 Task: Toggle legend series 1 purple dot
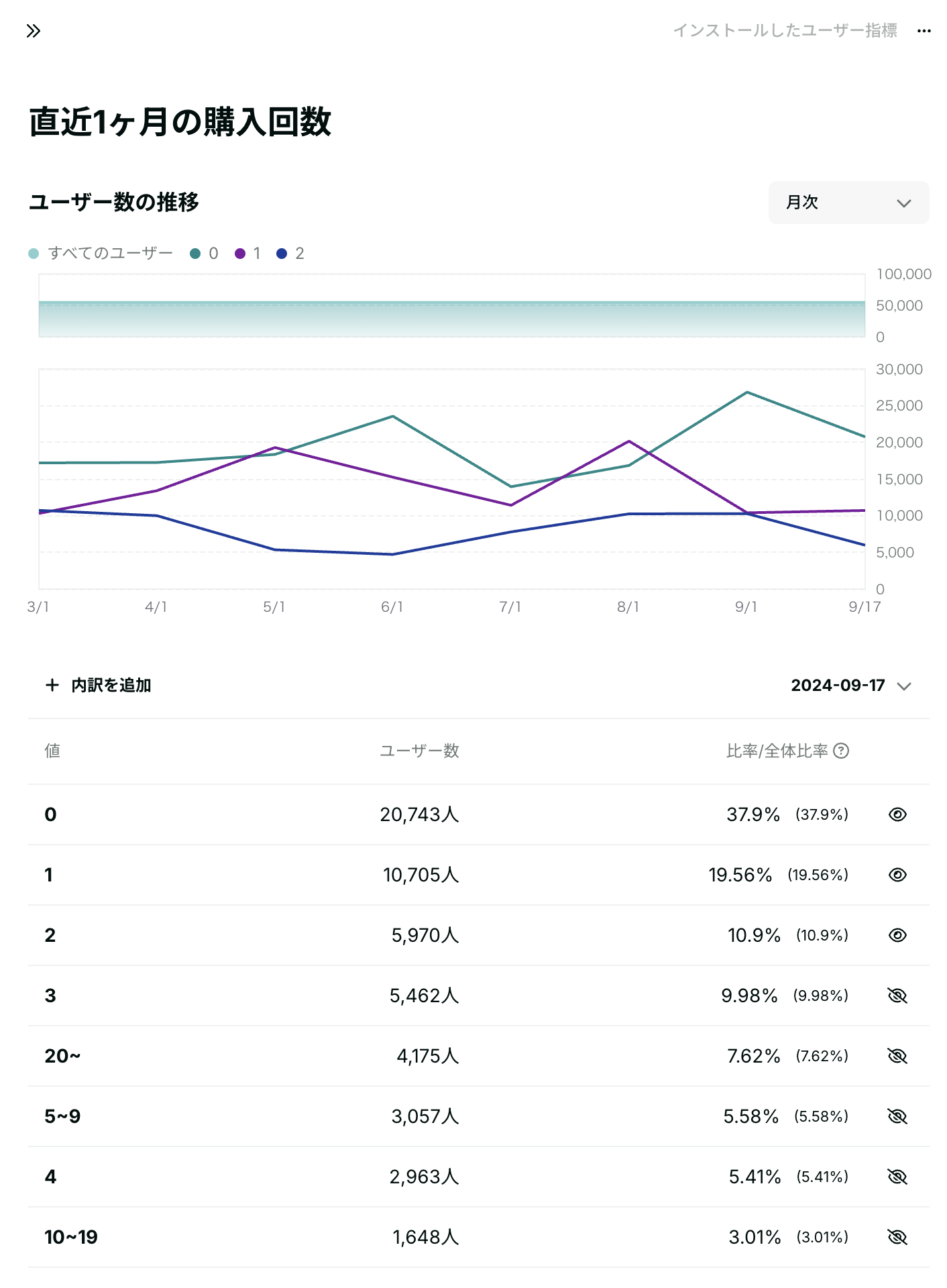[240, 254]
